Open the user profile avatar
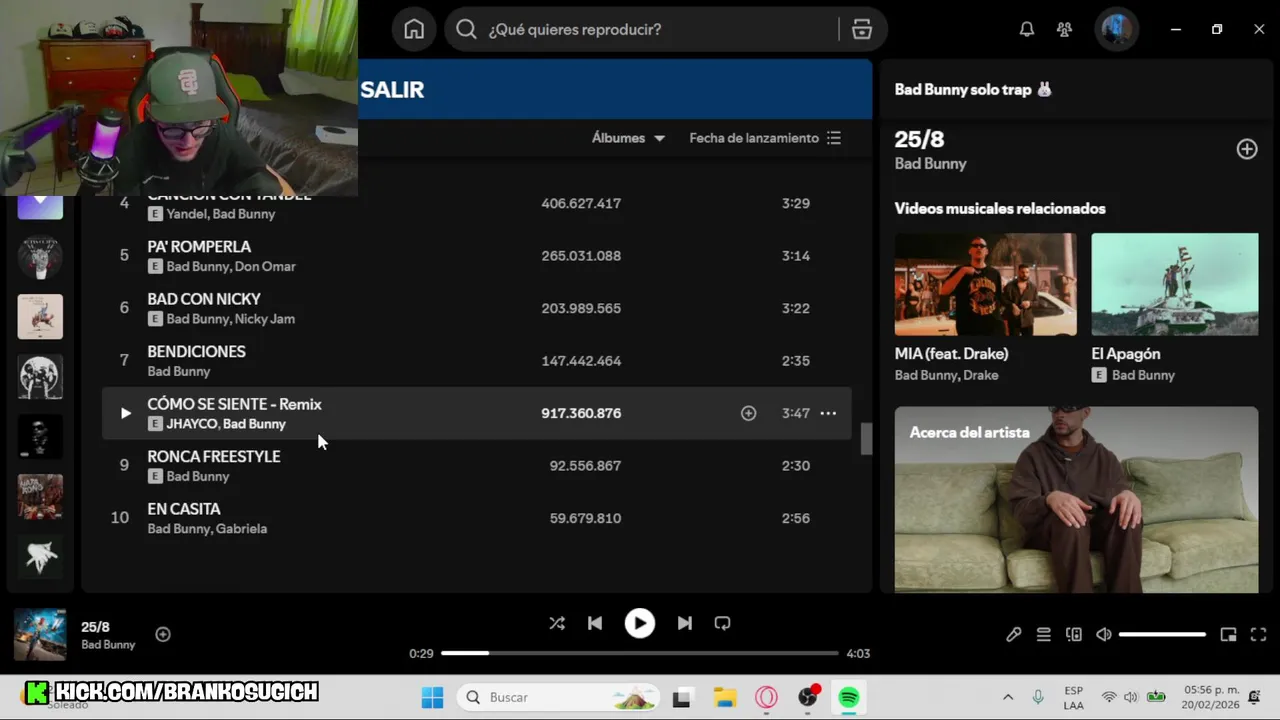The image size is (1280, 720). point(1117,29)
